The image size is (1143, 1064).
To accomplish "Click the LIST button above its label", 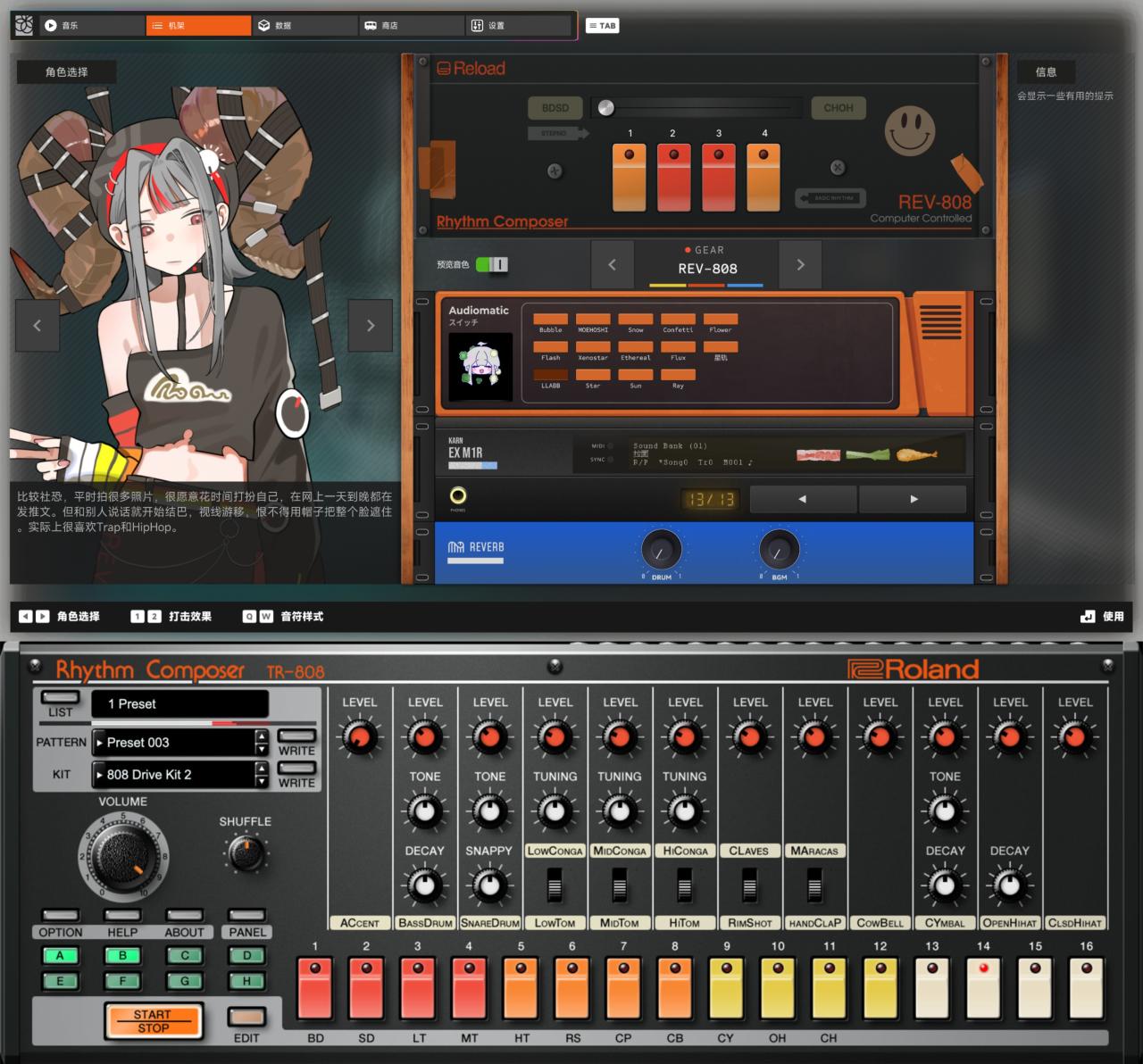I will click(x=60, y=696).
